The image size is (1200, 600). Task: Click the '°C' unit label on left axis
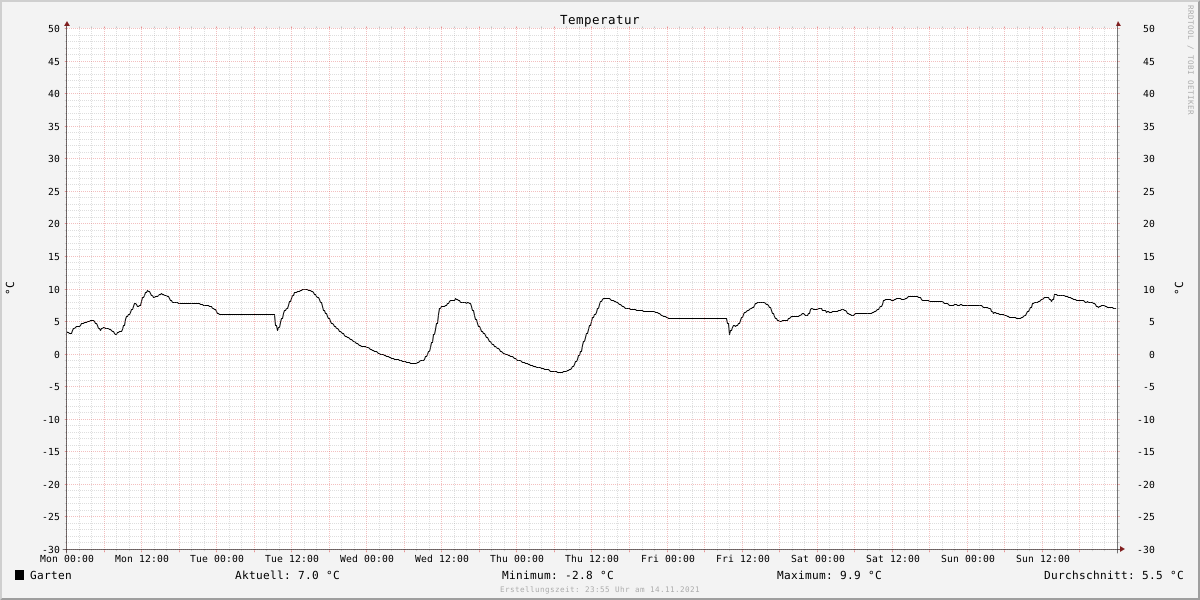[10, 288]
